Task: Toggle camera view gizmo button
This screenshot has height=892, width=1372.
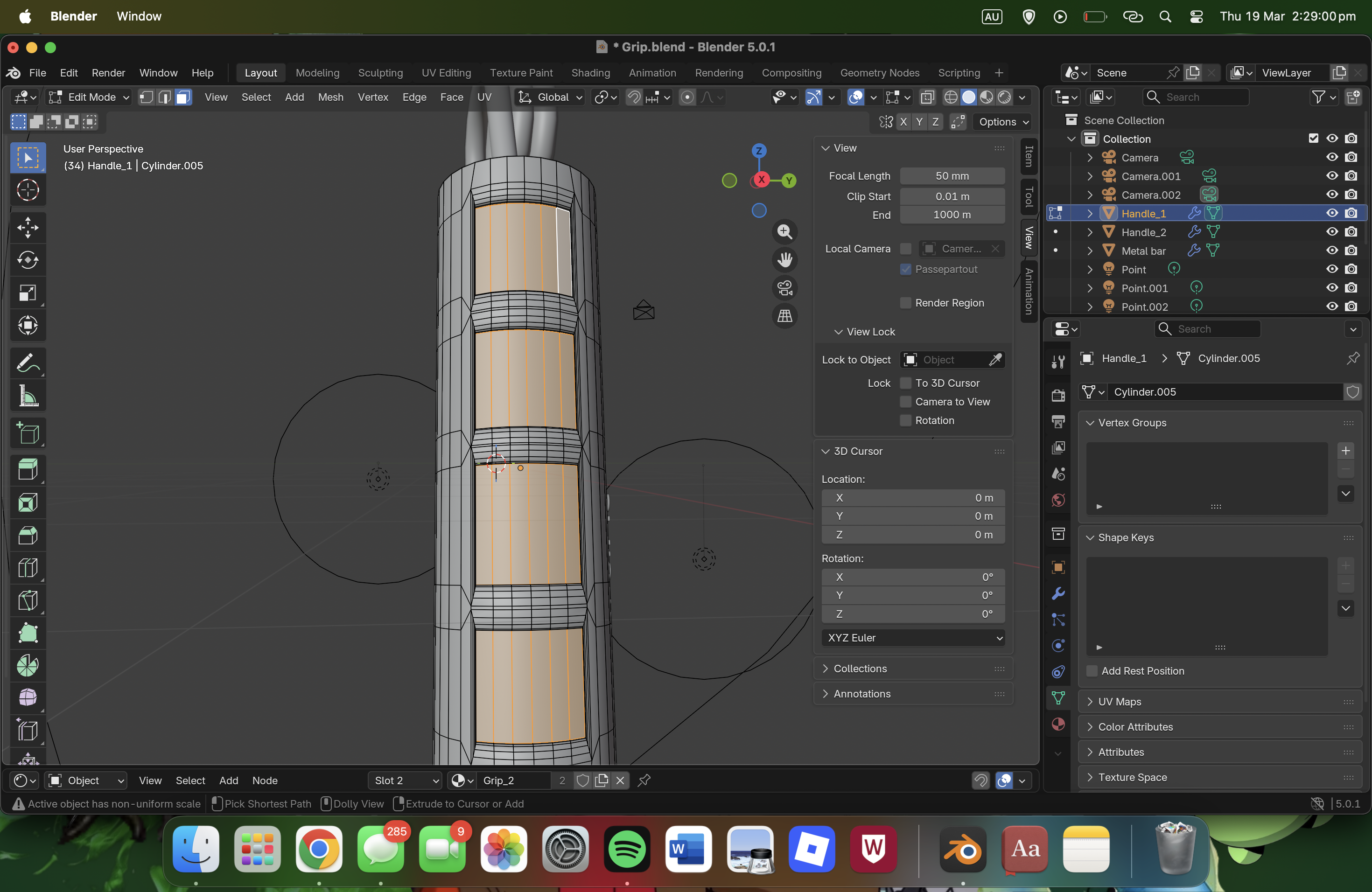Action: coord(784,287)
